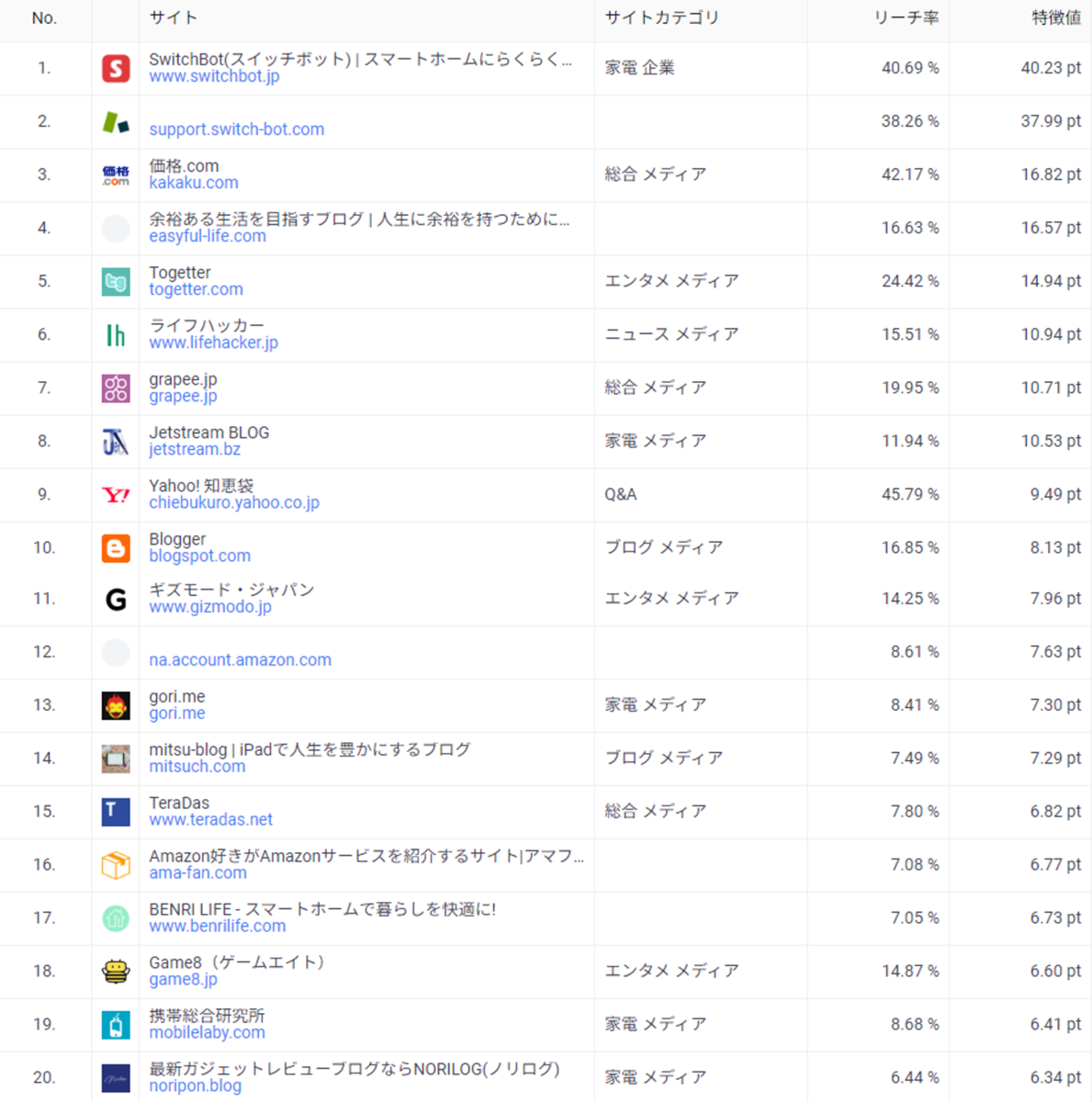Open the na.account.amazon.com link
Screen dimensions: 1092x1102
[240, 660]
